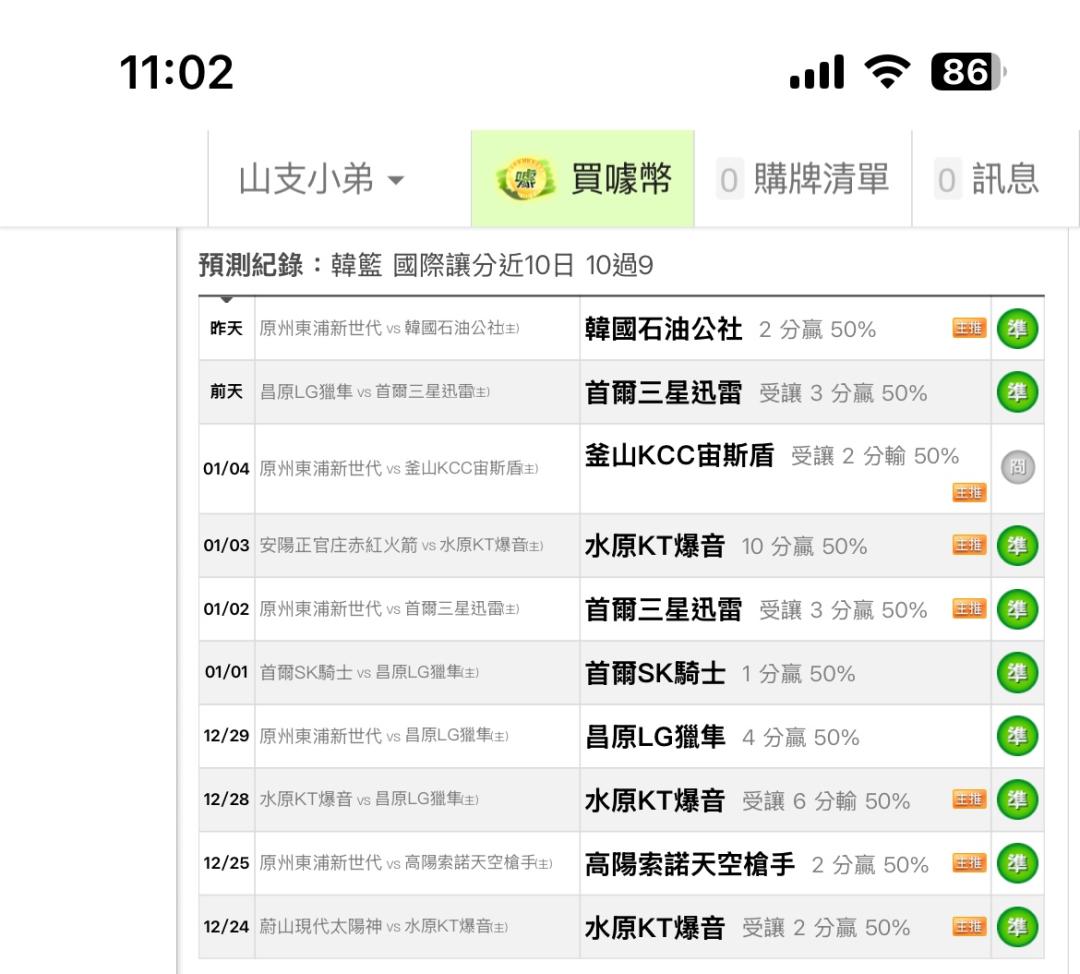This screenshot has height=974, width=1080.
Task: Click the orange 主推 tag in the 01/04 row
Action: tap(969, 493)
